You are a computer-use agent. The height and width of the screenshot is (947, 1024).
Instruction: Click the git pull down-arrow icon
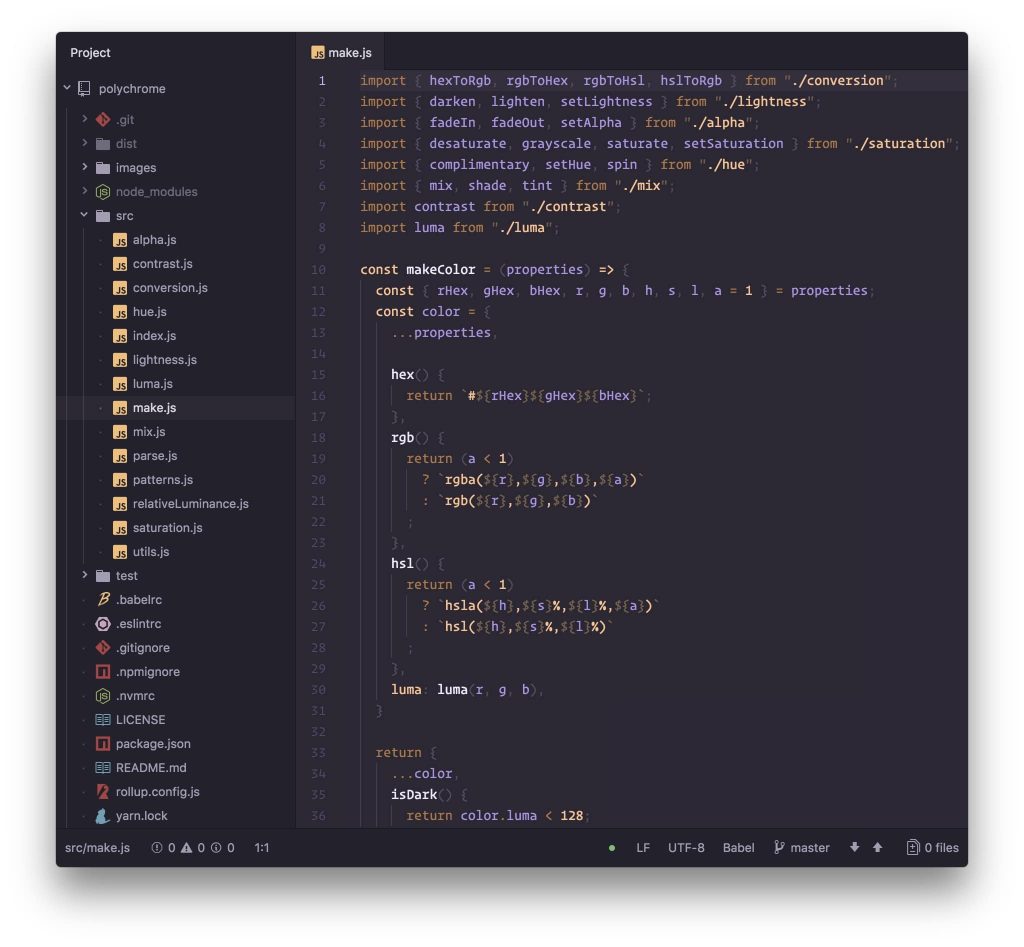[854, 848]
